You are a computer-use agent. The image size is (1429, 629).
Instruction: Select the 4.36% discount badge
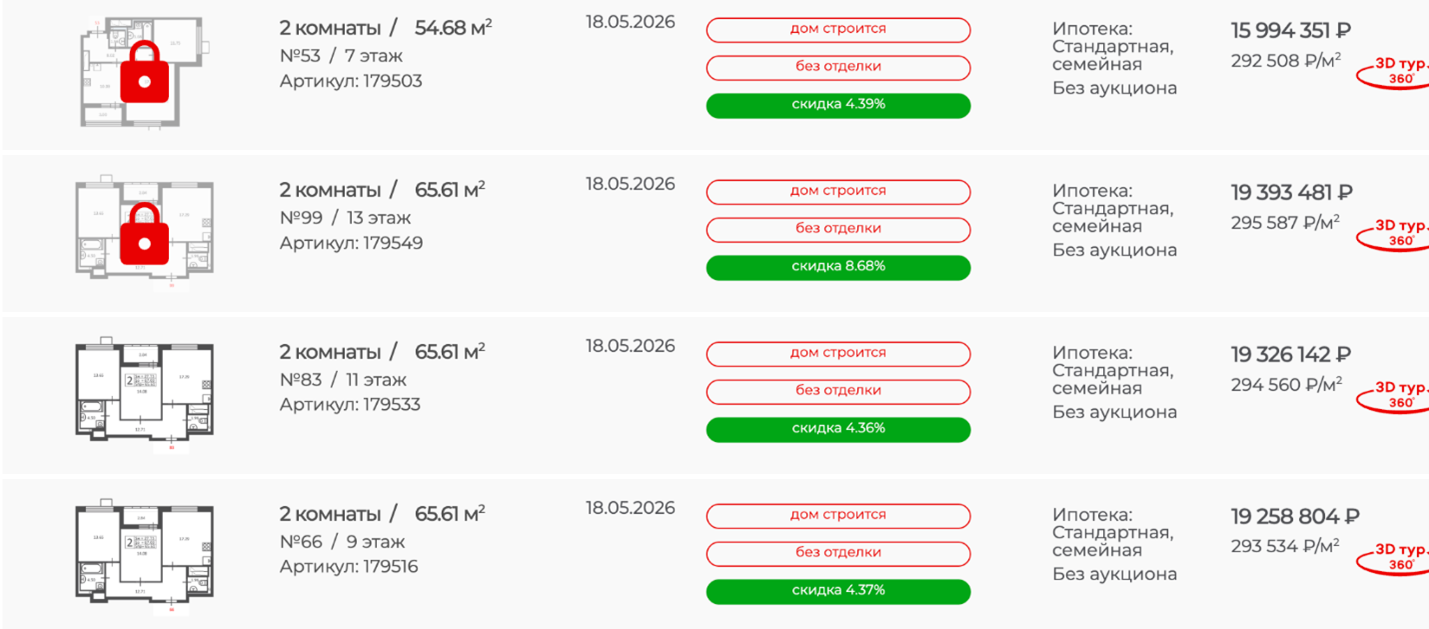pyautogui.click(x=838, y=429)
